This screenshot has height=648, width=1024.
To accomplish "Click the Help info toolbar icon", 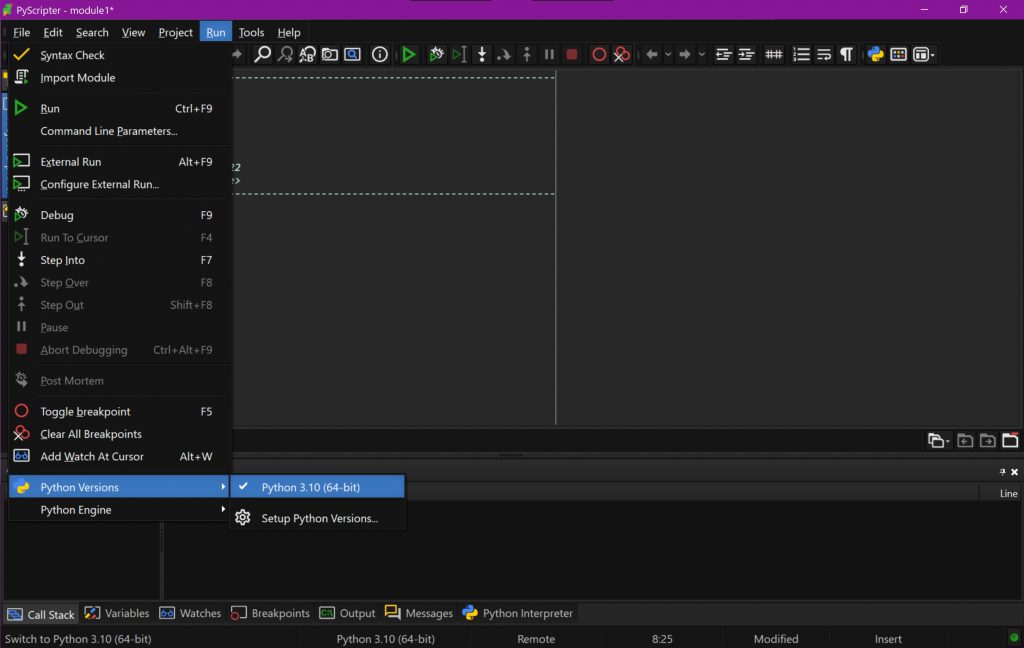I will 379,54.
